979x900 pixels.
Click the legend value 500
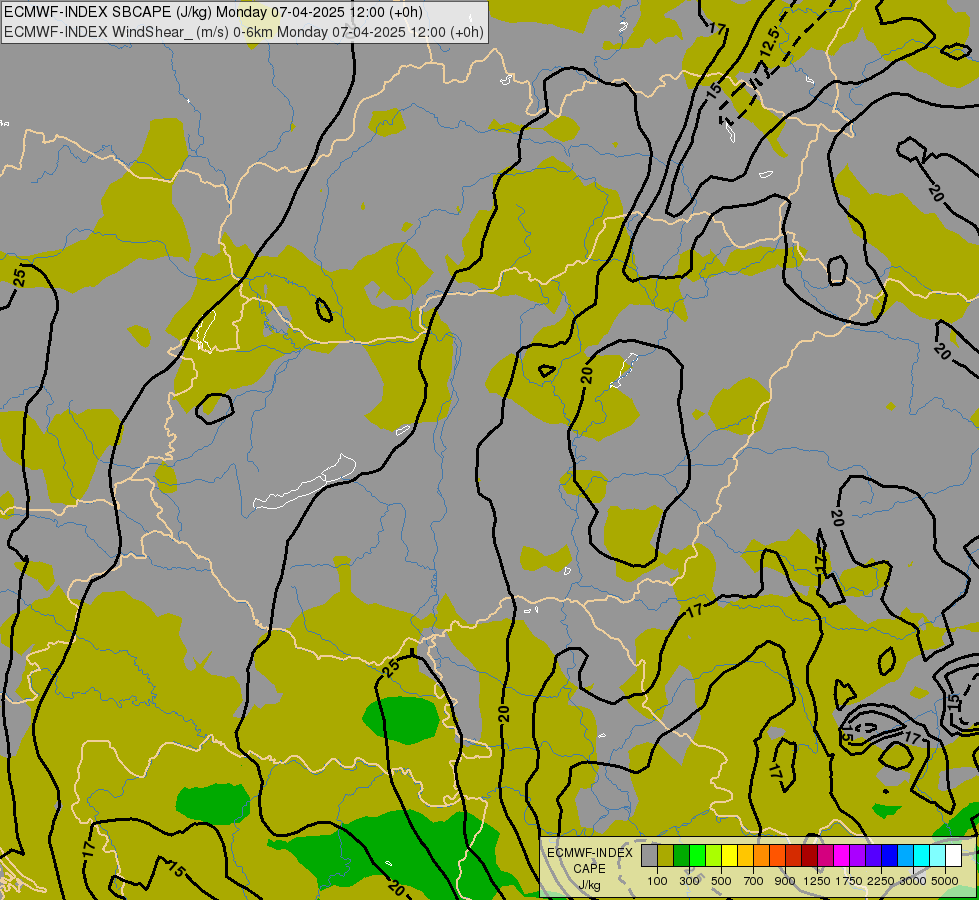click(x=721, y=881)
